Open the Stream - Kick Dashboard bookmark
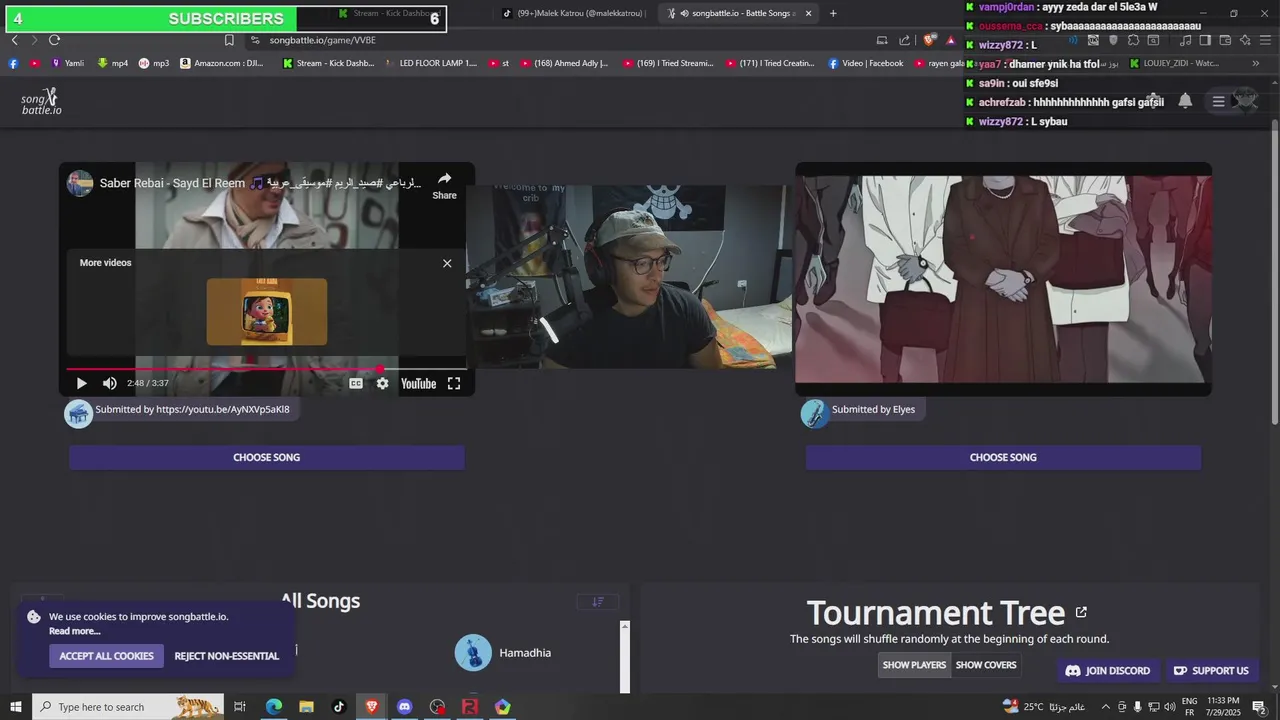The width and height of the screenshot is (1280, 720). click(328, 63)
